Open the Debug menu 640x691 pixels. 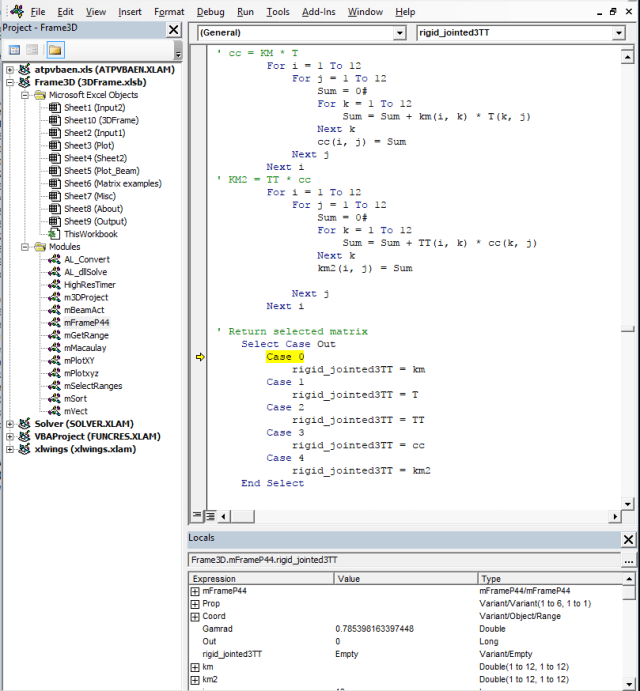[210, 12]
